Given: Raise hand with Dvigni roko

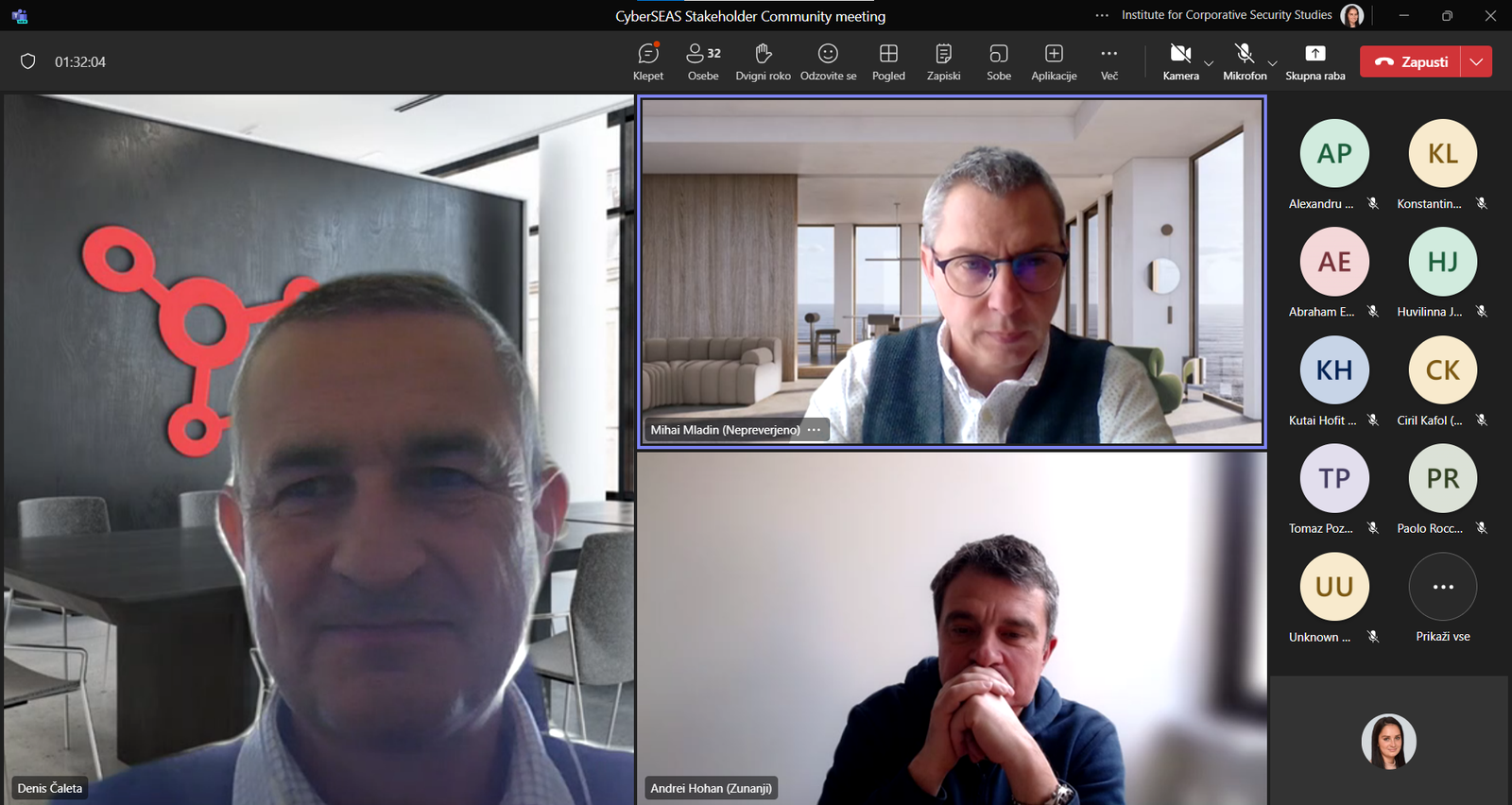Looking at the screenshot, I should tap(763, 61).
